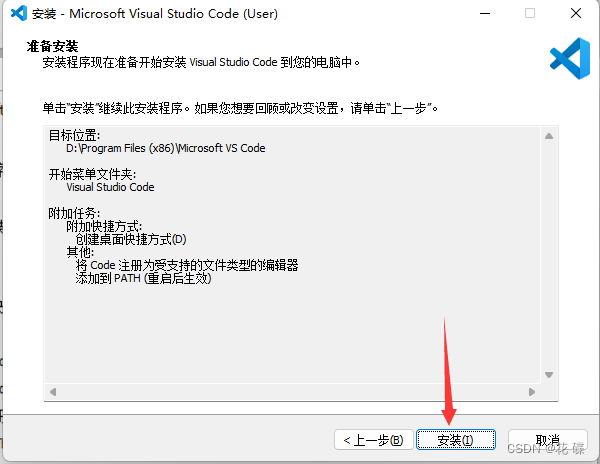Viewport: 600px width, 464px height.
Task: Click the 附加任务: label
Action: tap(74, 213)
